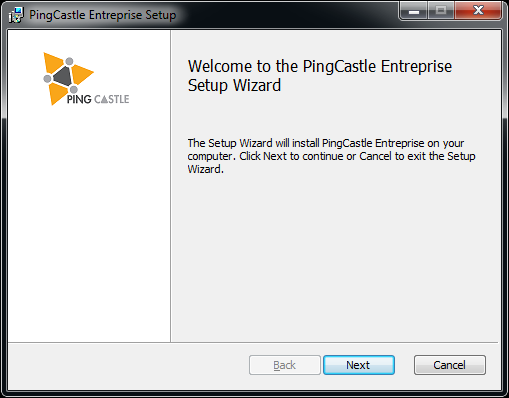Click the right orange triangle of the logo

click(81, 74)
